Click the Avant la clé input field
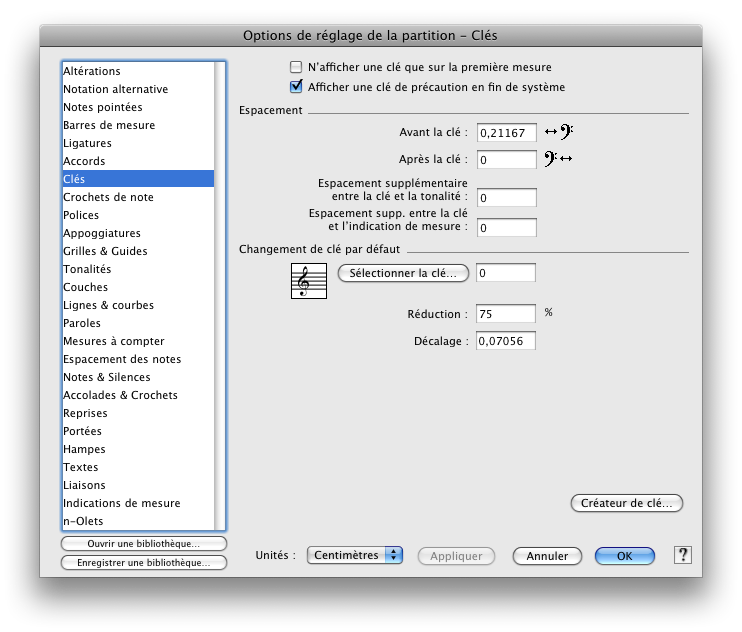The width and height of the screenshot is (742, 632). (506, 132)
